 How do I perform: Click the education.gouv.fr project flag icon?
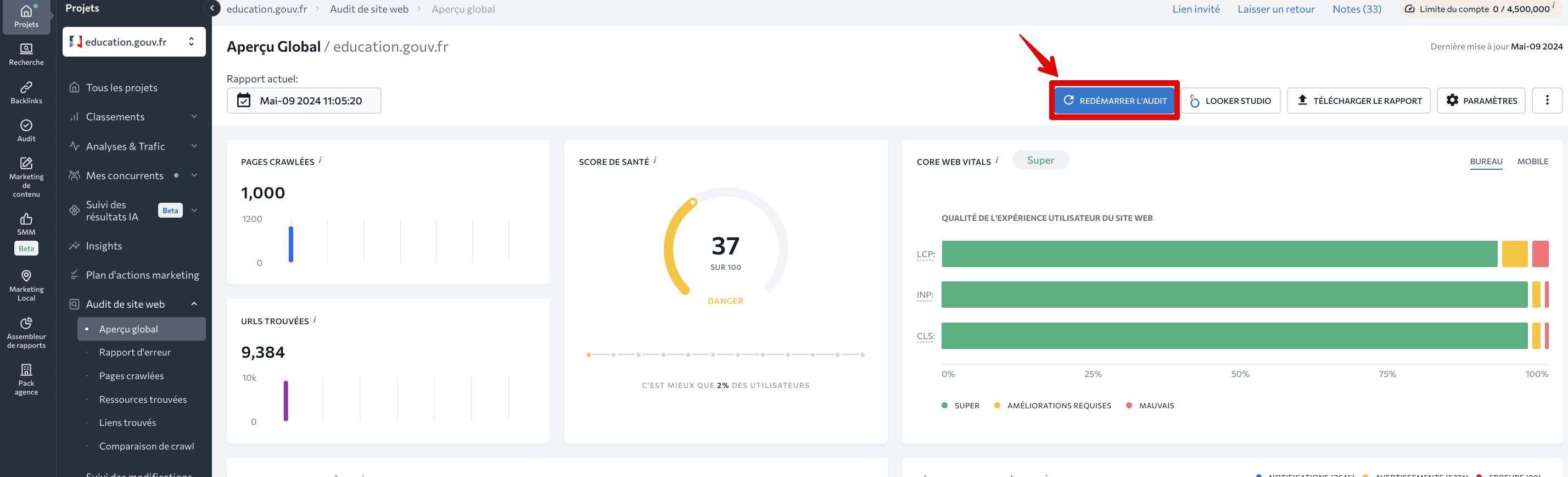coord(75,41)
